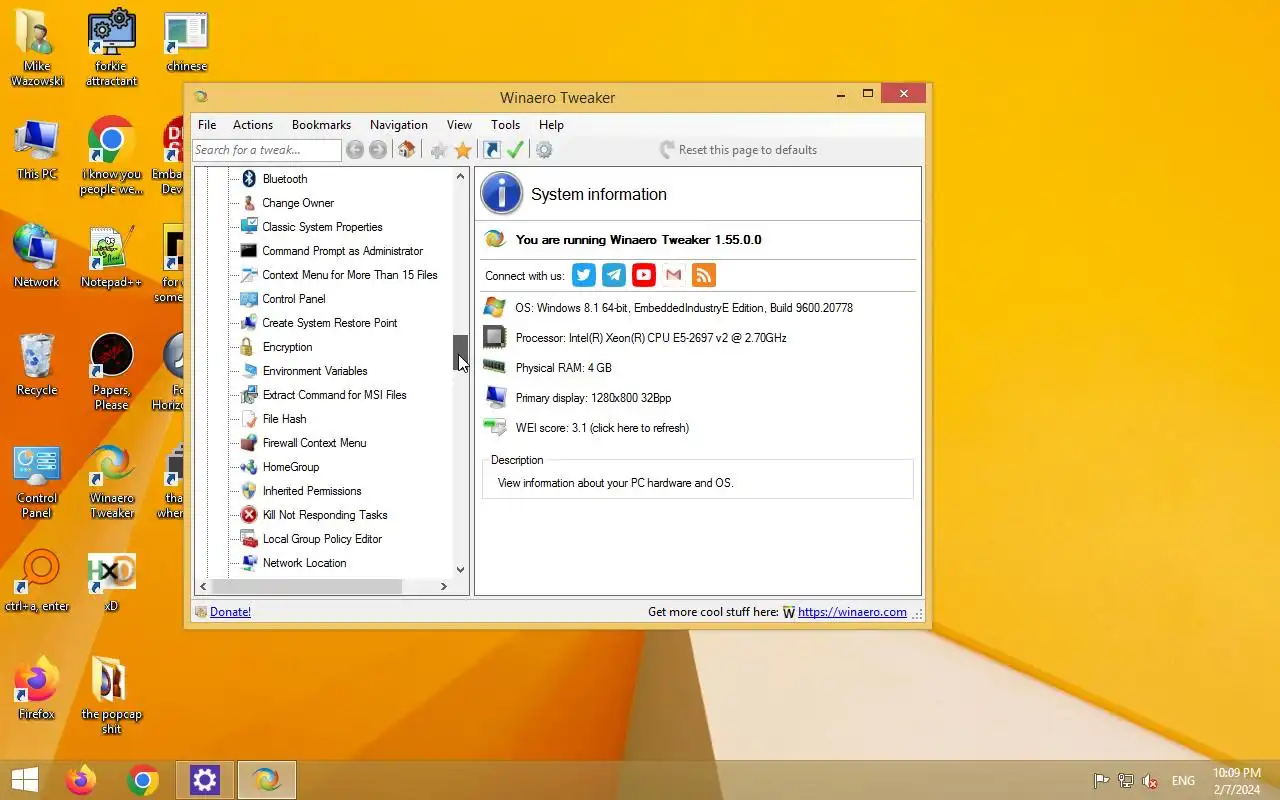Screen dimensions: 1280x800
Task: Click the ENG language indicator
Action: pos(1183,781)
